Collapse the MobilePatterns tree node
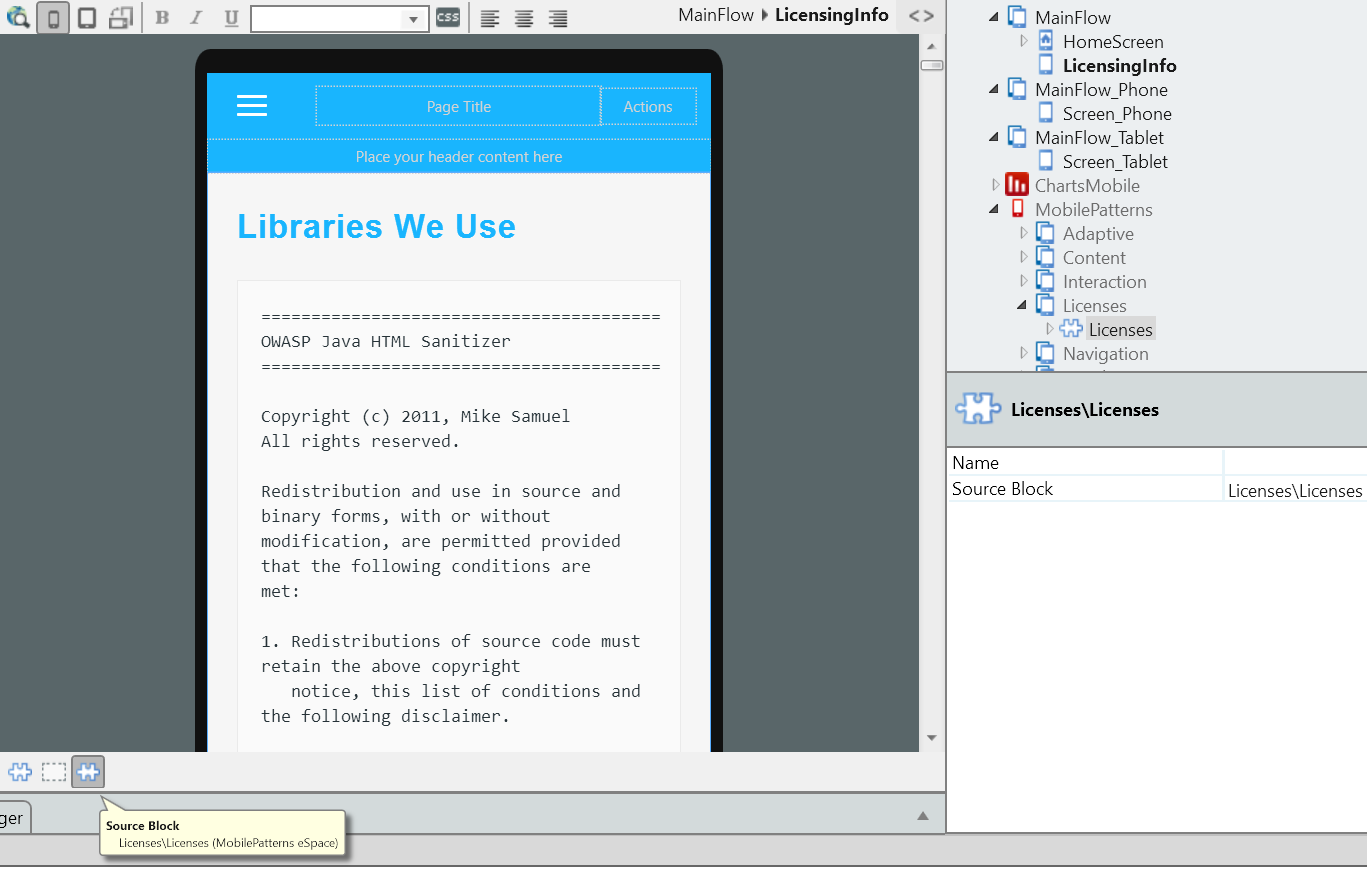This screenshot has height=870, width=1367. [x=994, y=209]
